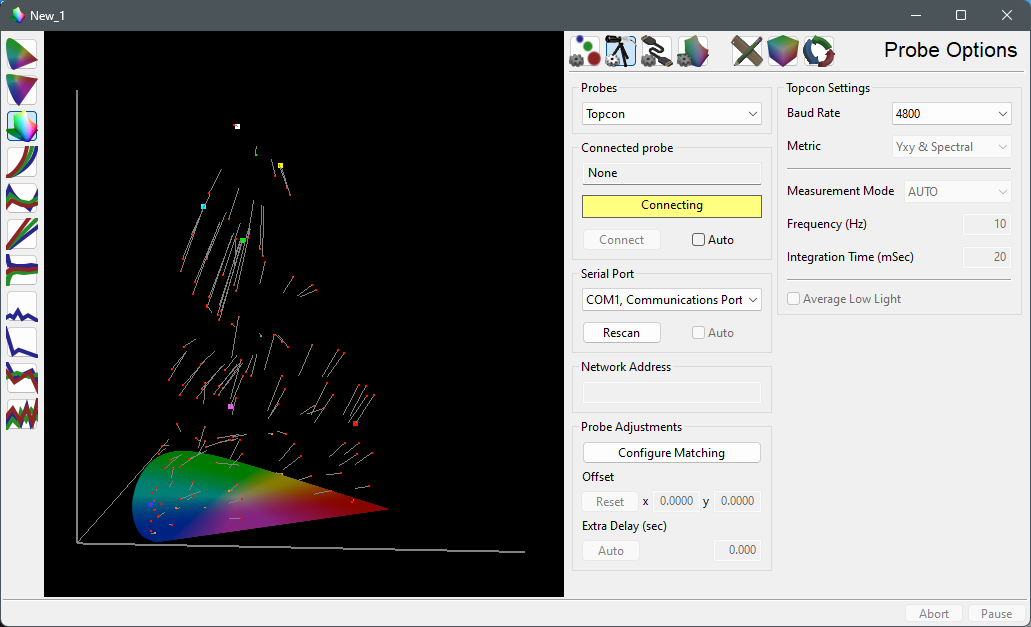Open the 3D color cube toolbar icon
The width and height of the screenshot is (1031, 627).
point(783,50)
